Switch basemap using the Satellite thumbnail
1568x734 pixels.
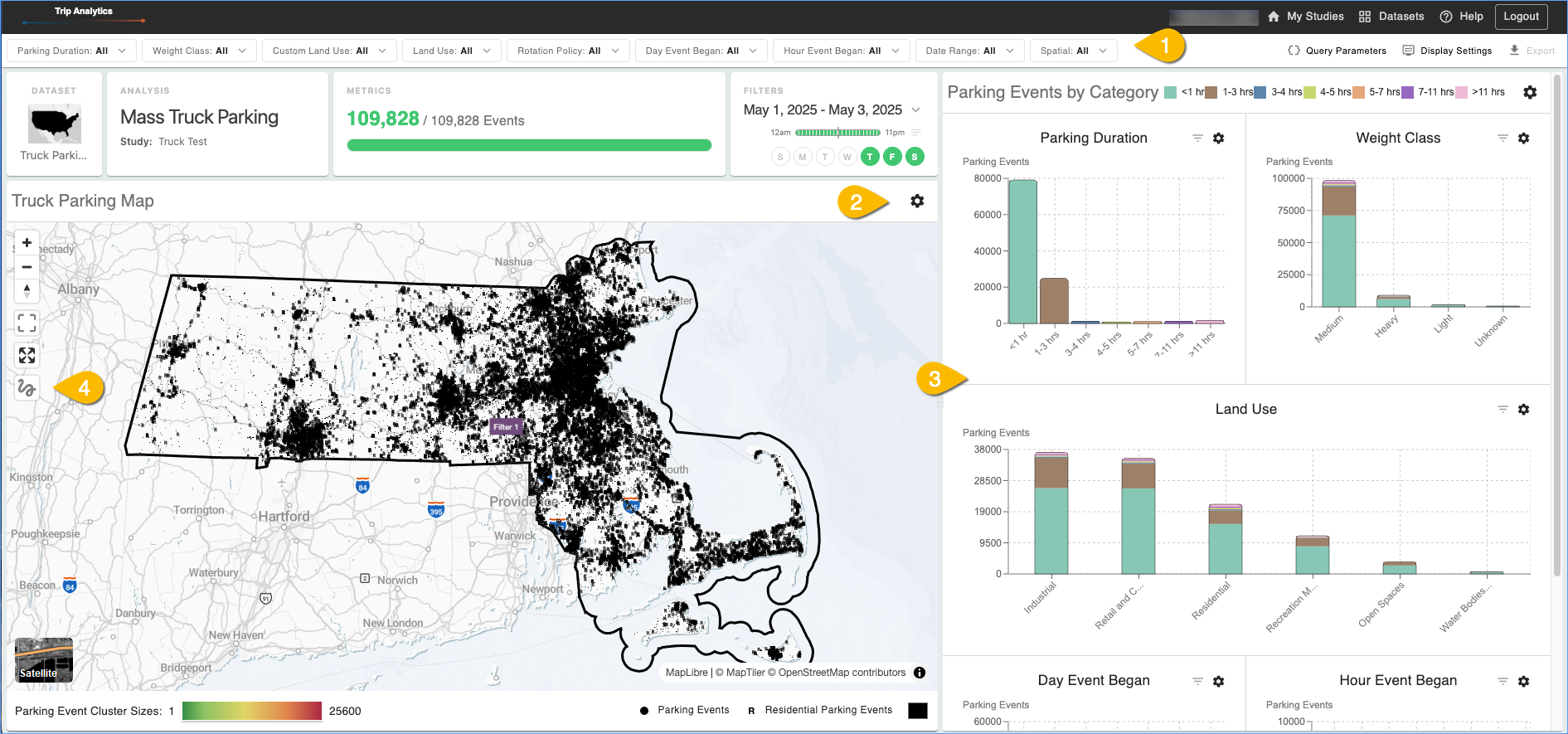44,660
